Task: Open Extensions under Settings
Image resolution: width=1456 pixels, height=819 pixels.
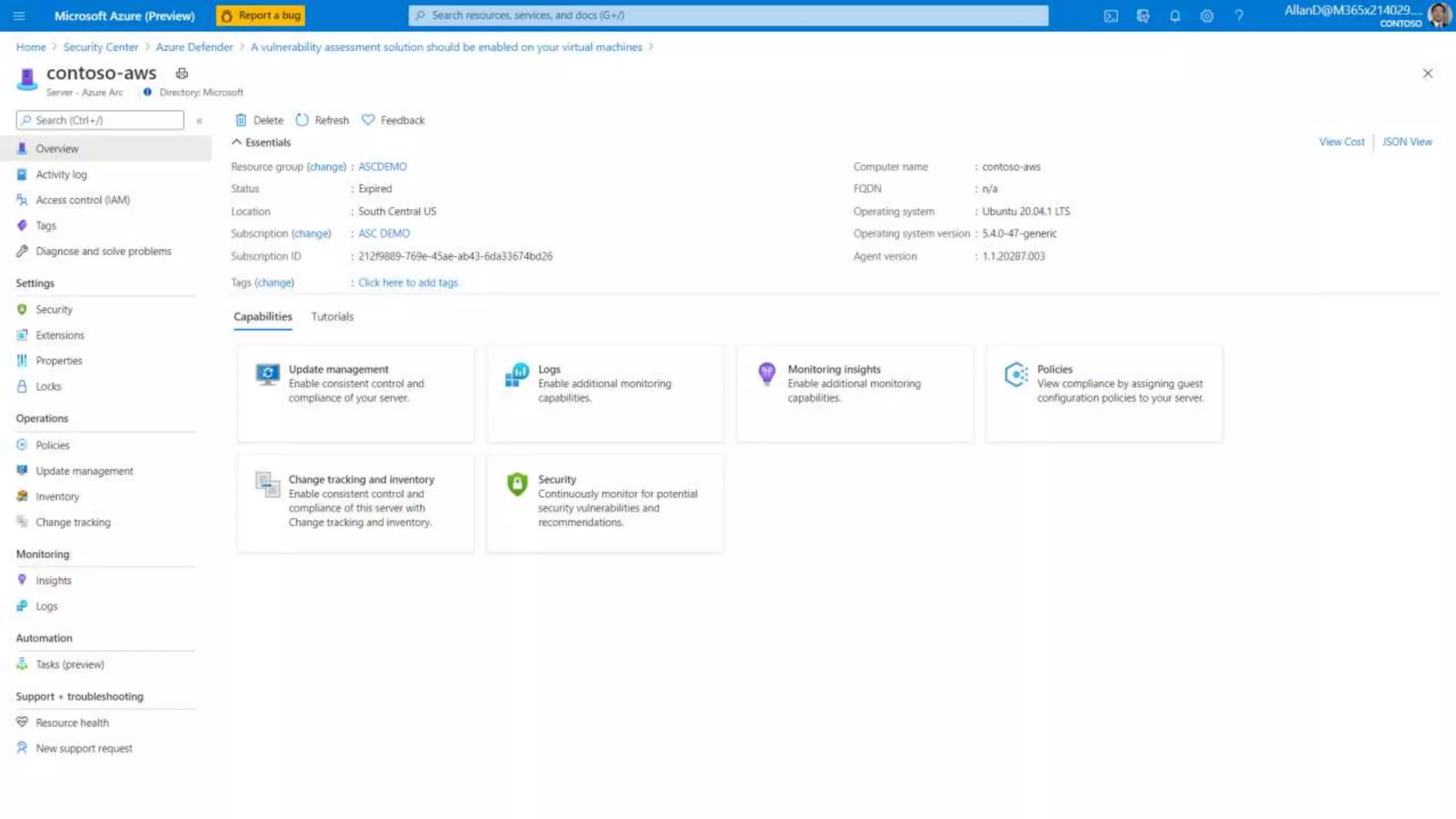Action: click(x=60, y=335)
